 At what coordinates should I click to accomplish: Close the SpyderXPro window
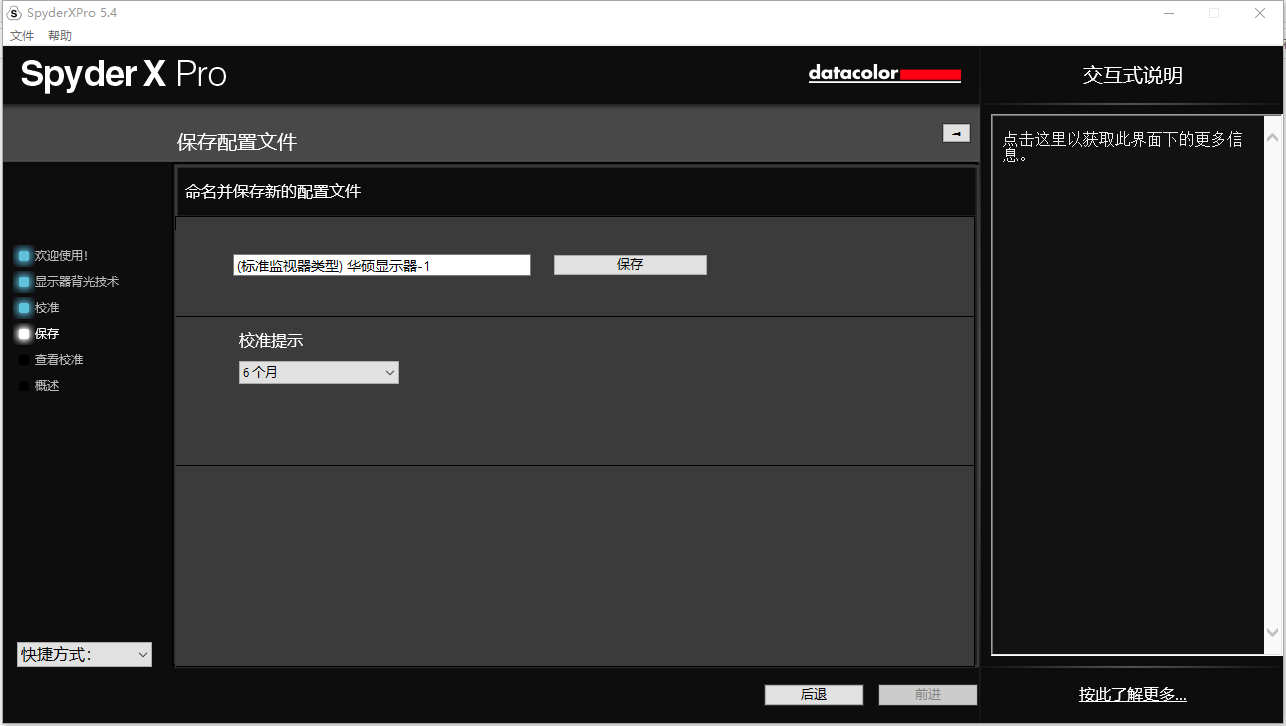click(1260, 13)
